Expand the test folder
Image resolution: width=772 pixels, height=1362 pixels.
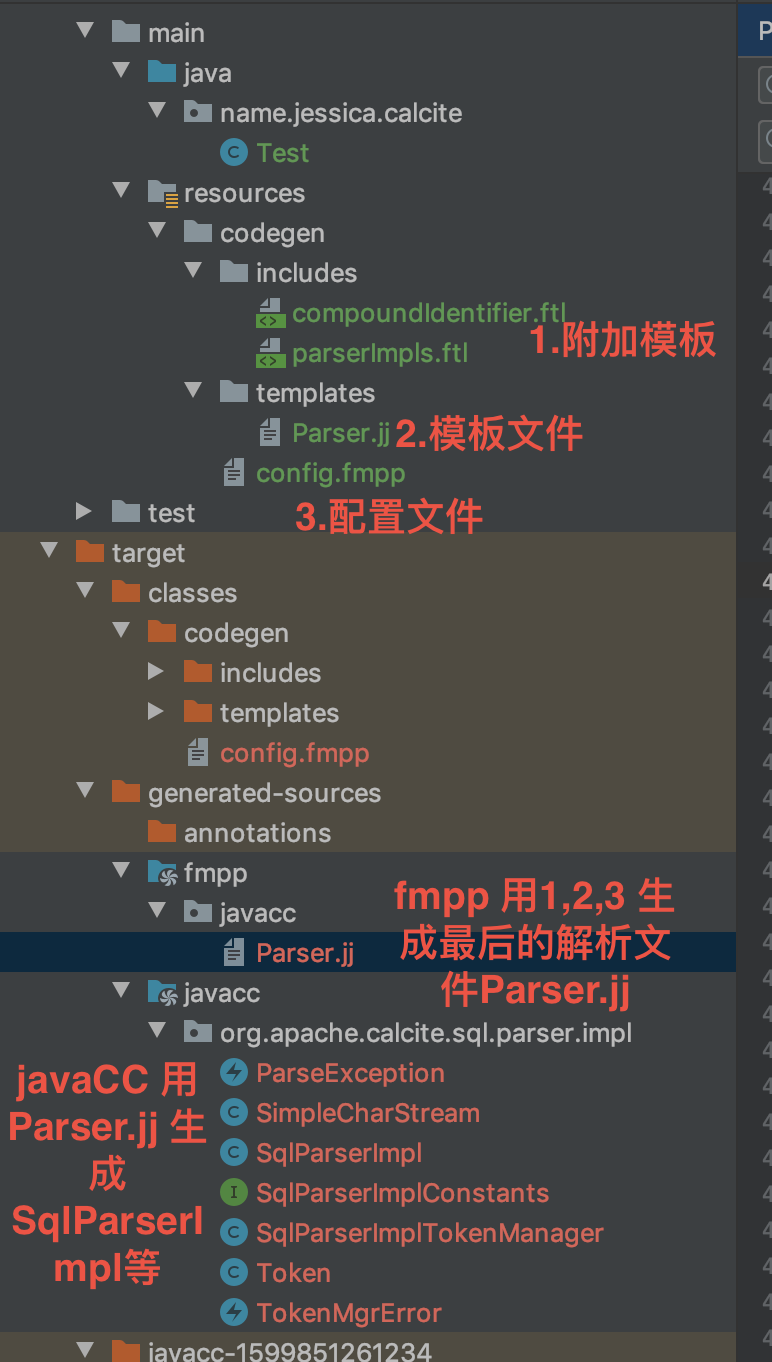tap(84, 512)
